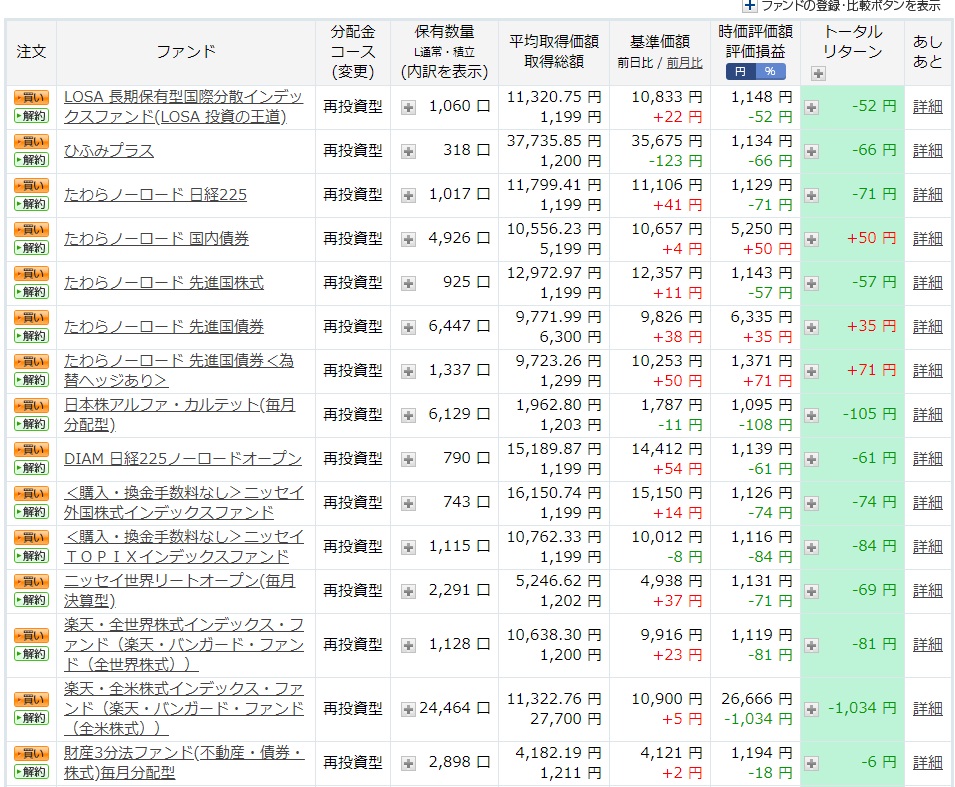
Task: Expand total return for DIAM 日経225 (-61円)
Action: tap(811, 459)
